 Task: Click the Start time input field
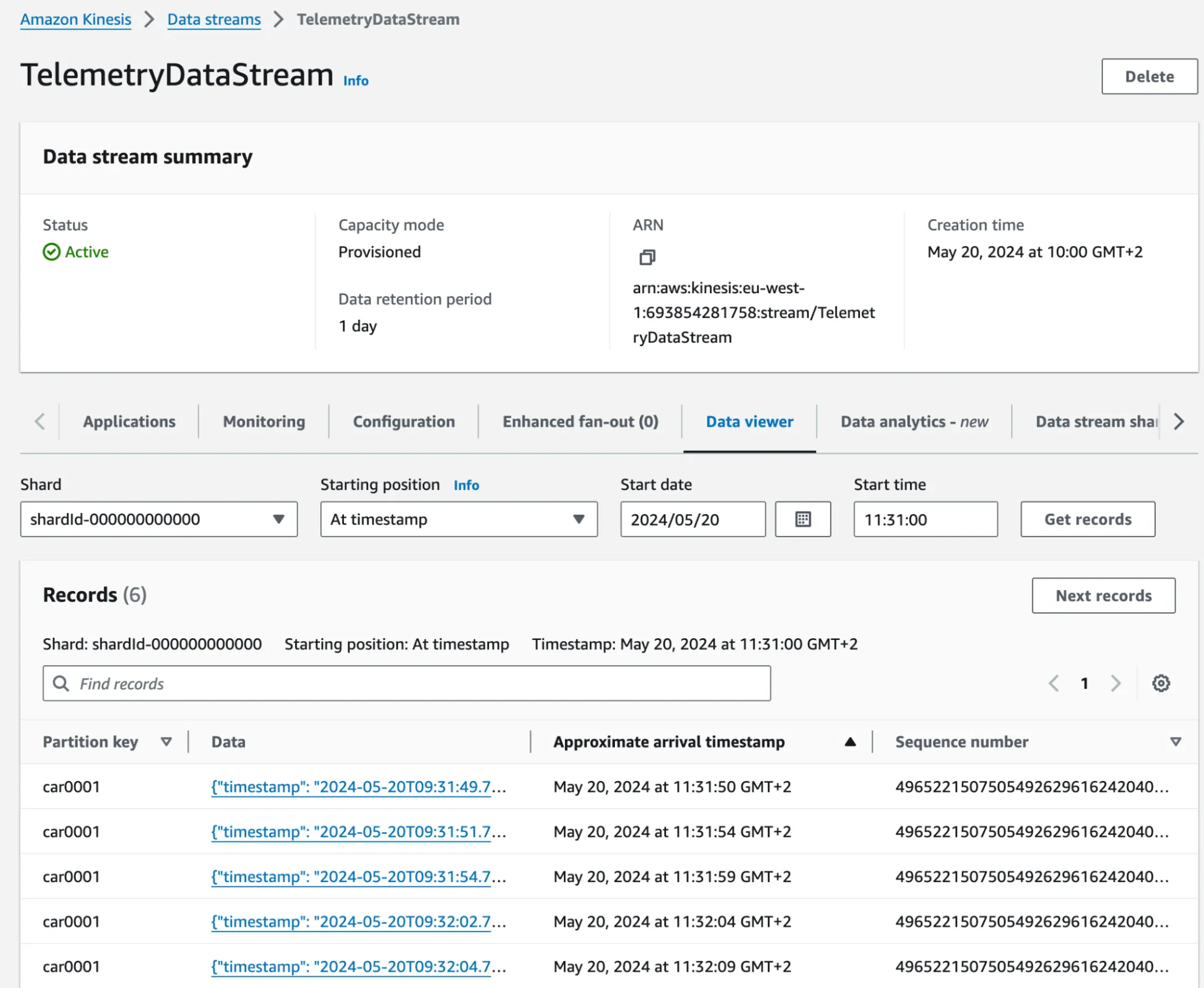point(925,519)
